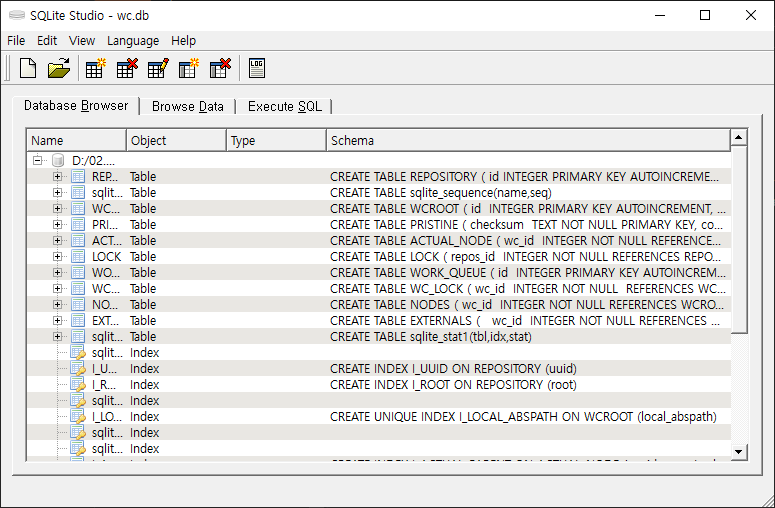Select the LOCK table name cell

[x=106, y=256]
